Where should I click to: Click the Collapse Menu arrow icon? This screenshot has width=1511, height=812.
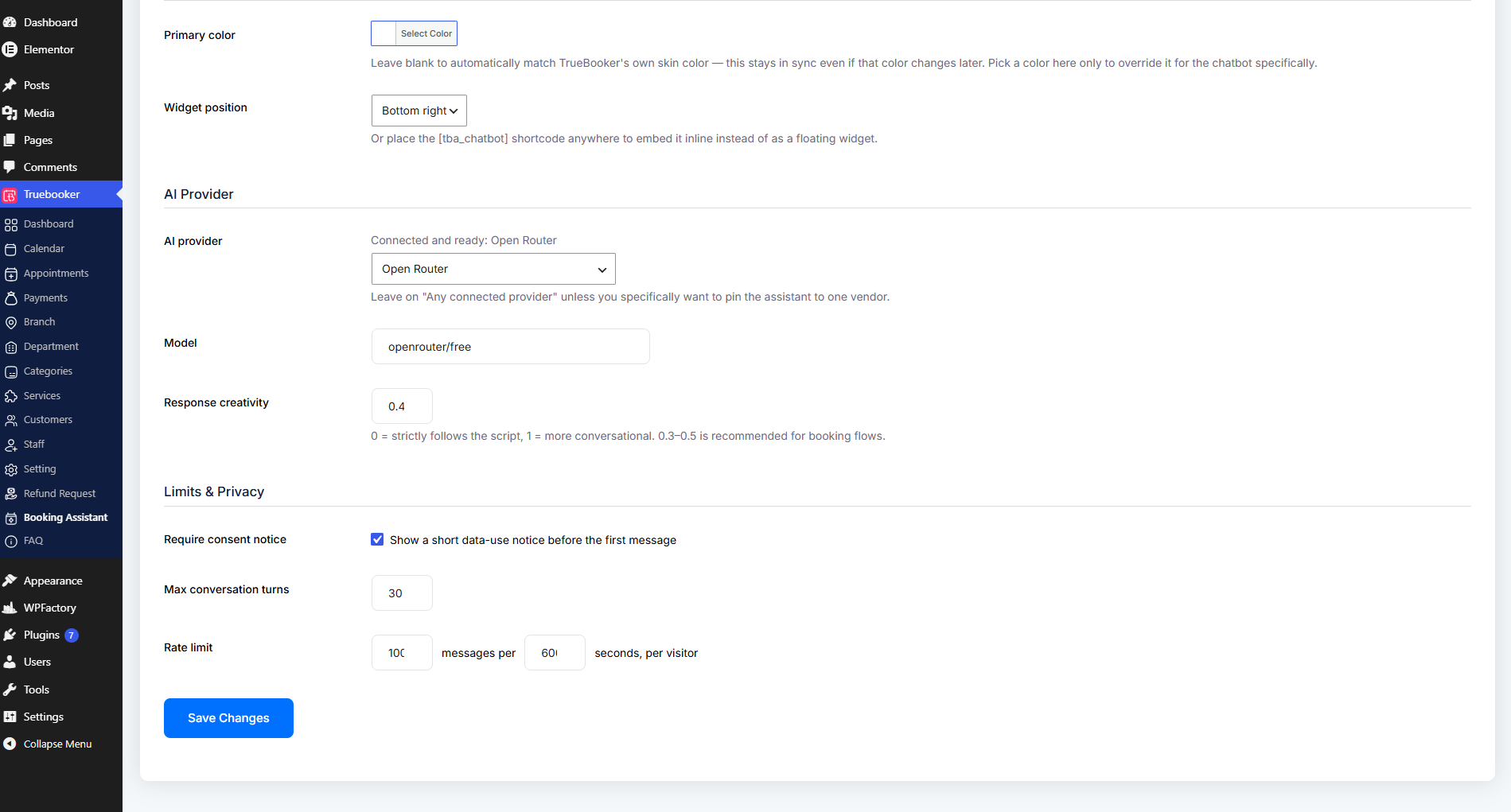[10, 744]
